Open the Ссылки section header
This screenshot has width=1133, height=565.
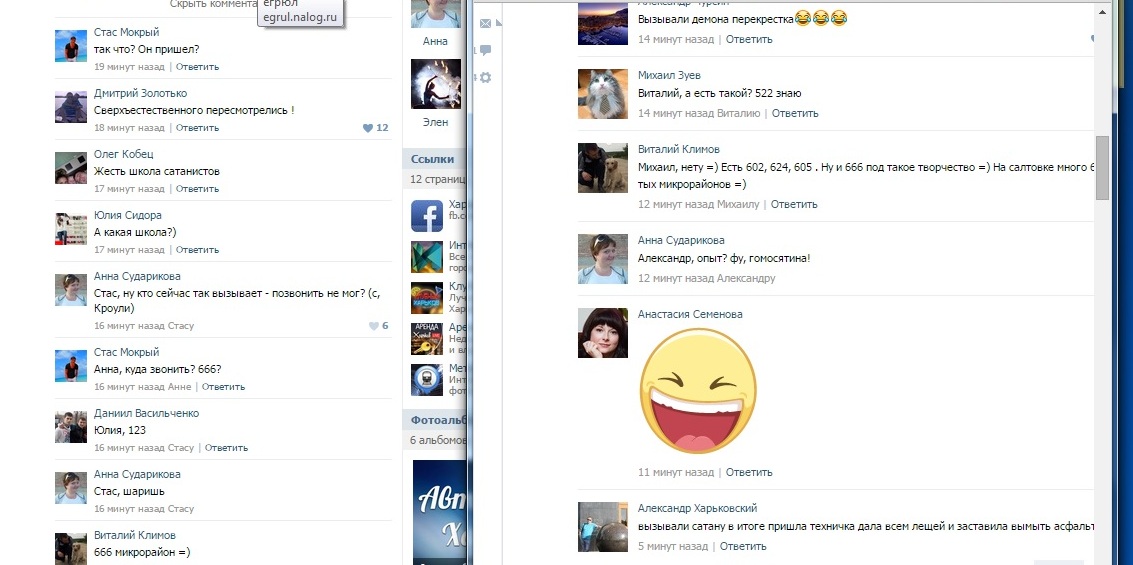[432, 159]
